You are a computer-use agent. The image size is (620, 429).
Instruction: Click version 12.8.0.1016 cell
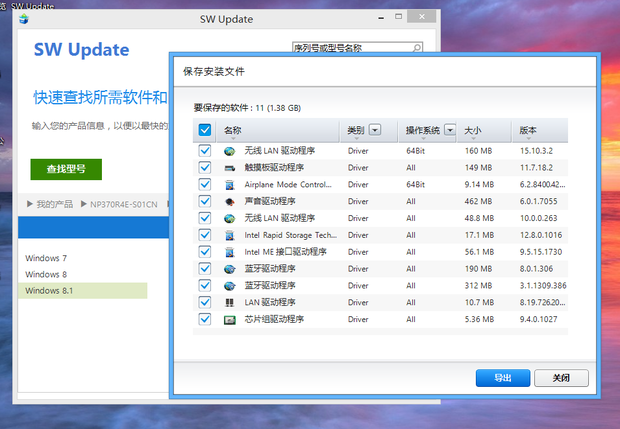click(541, 235)
